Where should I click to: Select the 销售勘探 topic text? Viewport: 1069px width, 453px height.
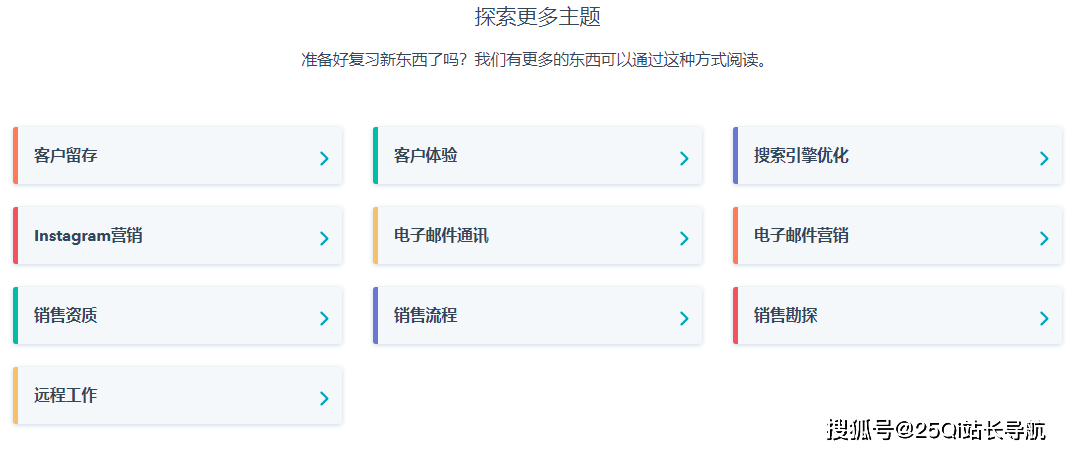(785, 315)
